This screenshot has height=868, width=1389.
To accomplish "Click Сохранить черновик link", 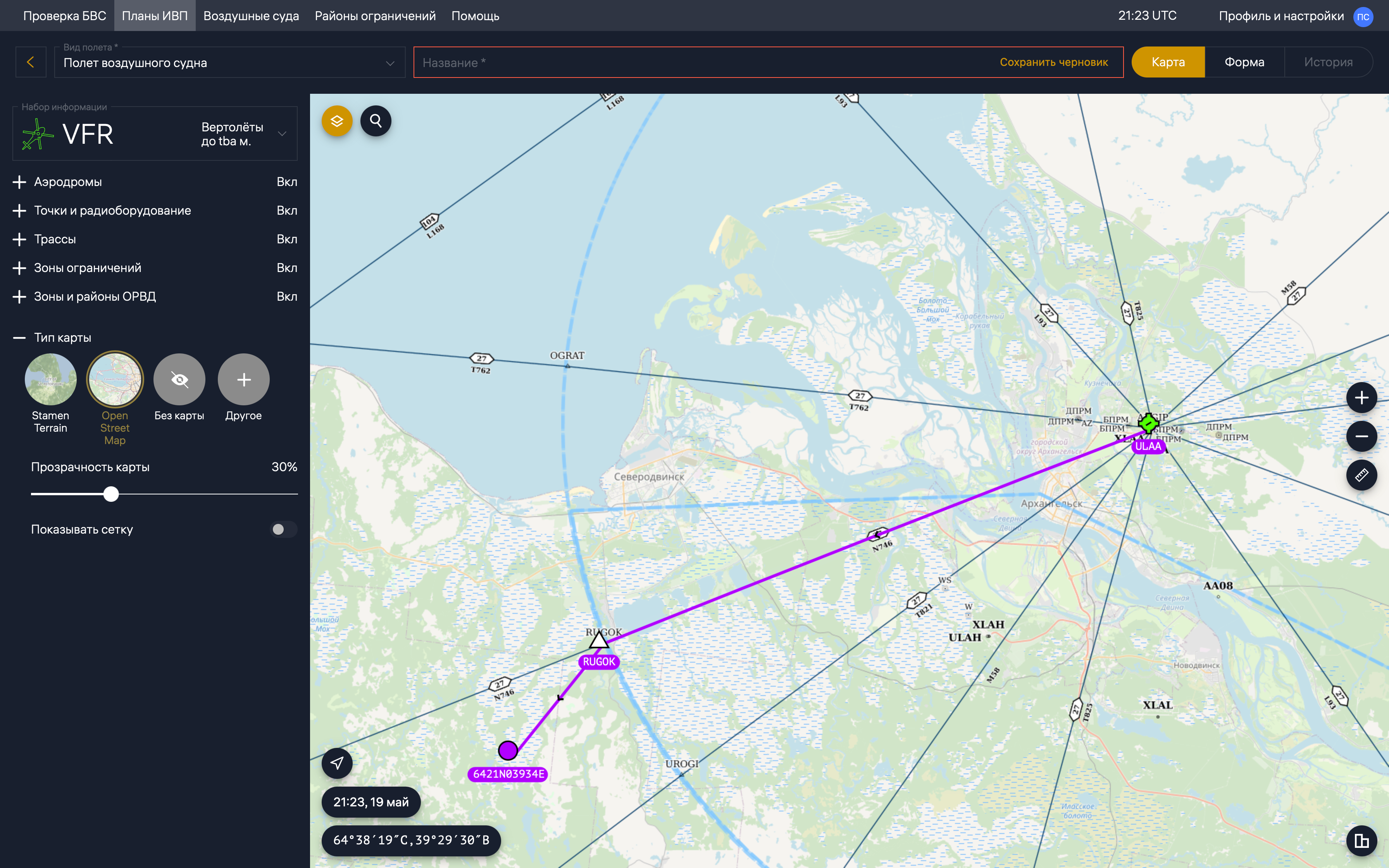I will [x=1053, y=62].
